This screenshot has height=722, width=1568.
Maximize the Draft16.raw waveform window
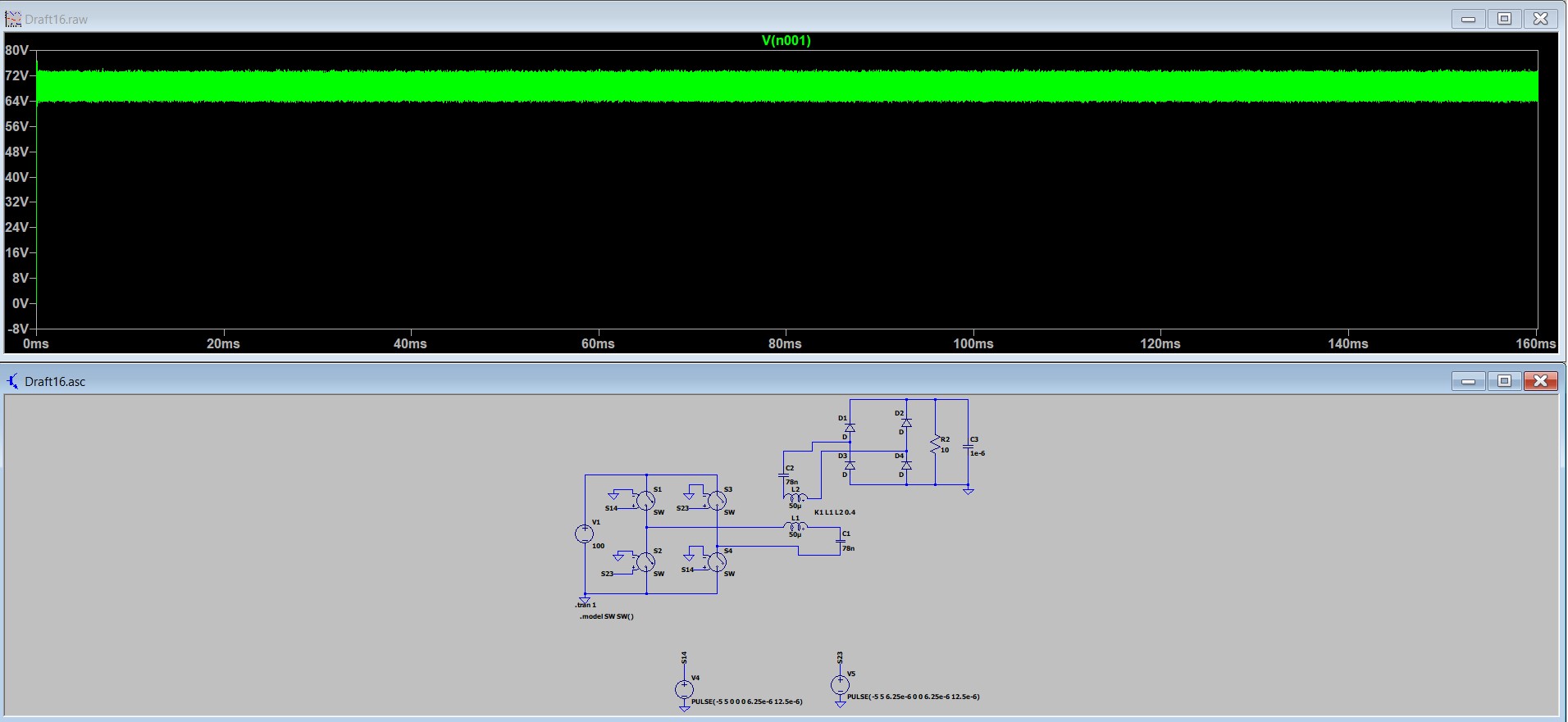[x=1505, y=18]
